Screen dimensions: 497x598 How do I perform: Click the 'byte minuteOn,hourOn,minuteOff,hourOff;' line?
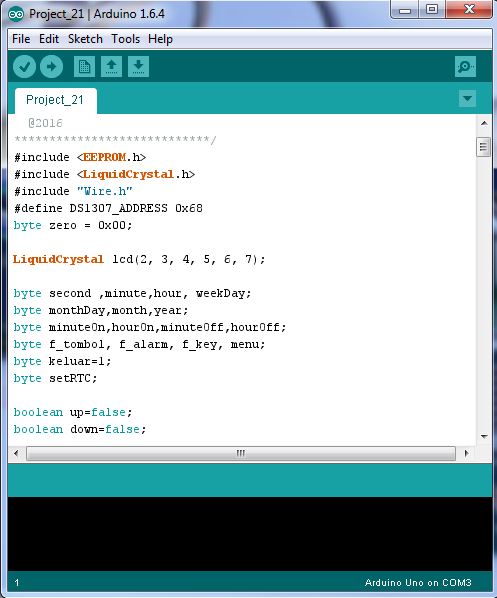(150, 327)
